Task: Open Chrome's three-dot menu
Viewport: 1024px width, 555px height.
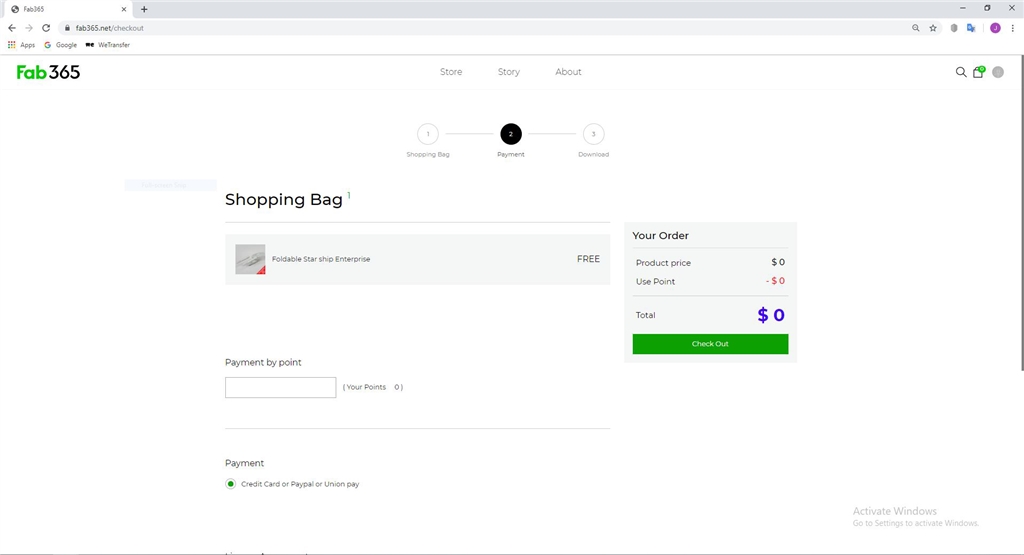Action: point(1012,28)
